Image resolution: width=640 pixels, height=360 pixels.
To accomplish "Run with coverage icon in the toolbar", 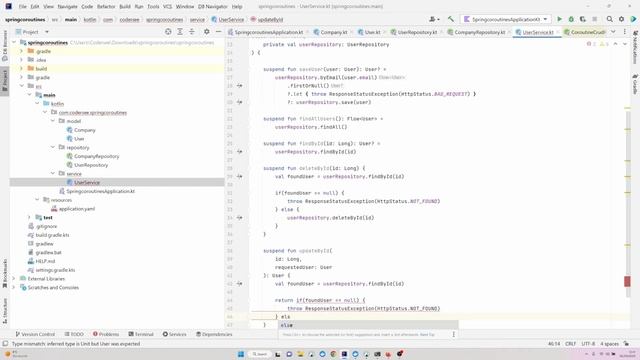I will (x=583, y=19).
